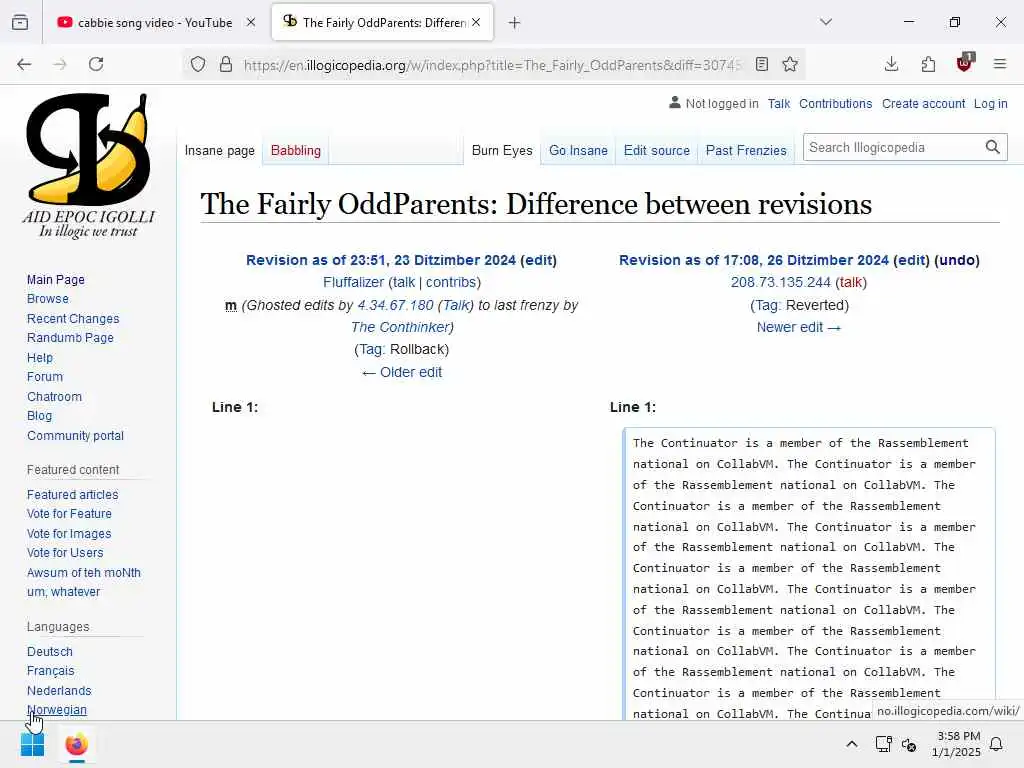Open the taskbar clock and date
This screenshot has width=1024, height=768.
pyautogui.click(x=957, y=744)
